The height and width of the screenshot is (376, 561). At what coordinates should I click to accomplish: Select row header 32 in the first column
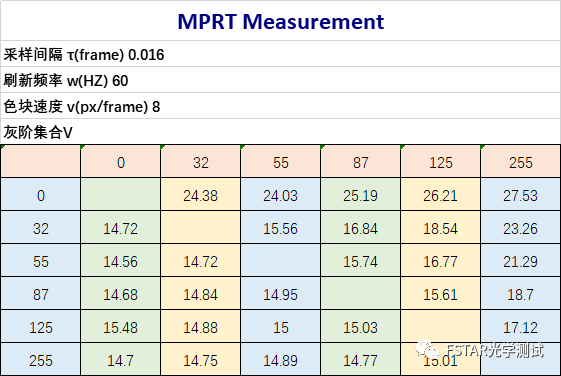pos(41,228)
